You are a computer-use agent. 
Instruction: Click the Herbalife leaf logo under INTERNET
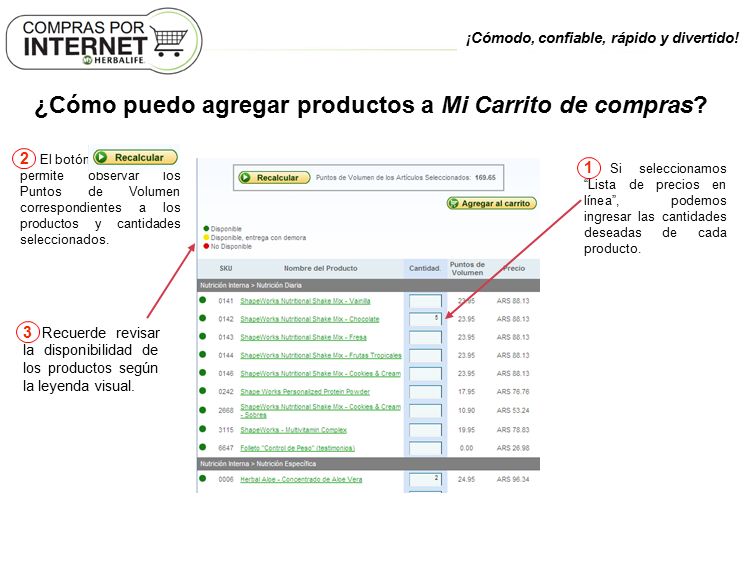pyautogui.click(x=87, y=60)
